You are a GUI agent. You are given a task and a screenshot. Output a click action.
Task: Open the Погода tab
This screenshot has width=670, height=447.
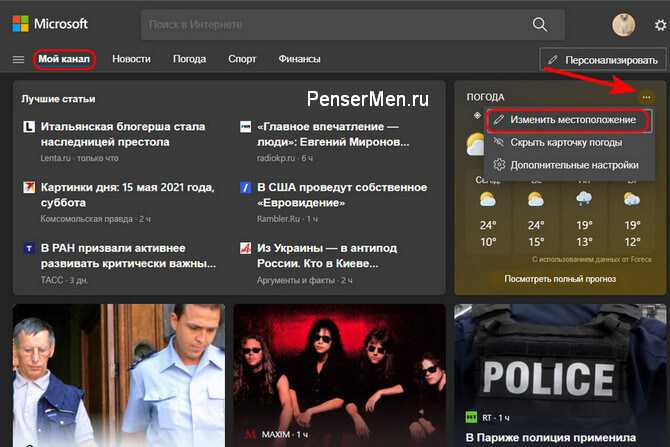point(189,59)
